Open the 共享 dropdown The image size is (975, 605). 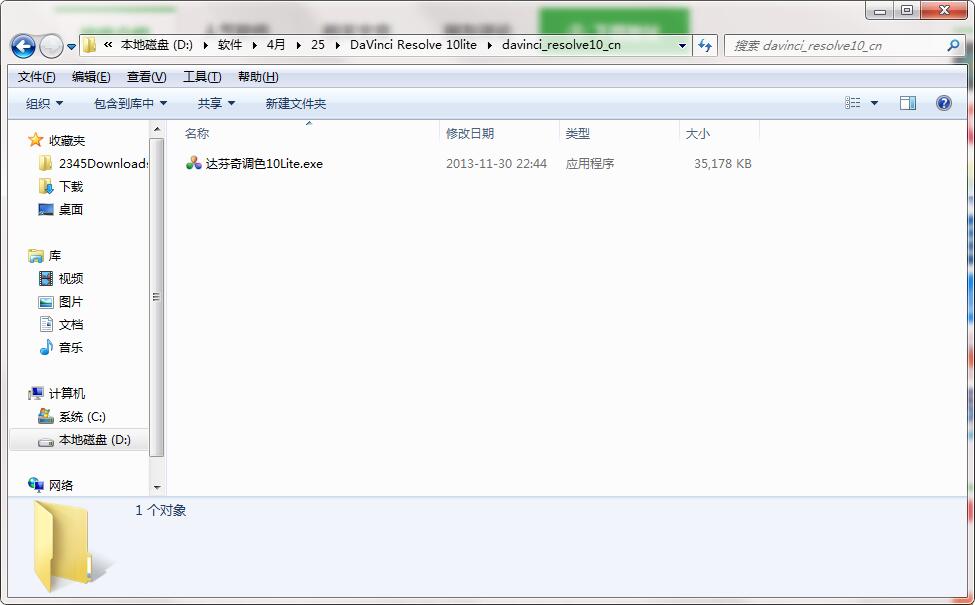[x=216, y=104]
